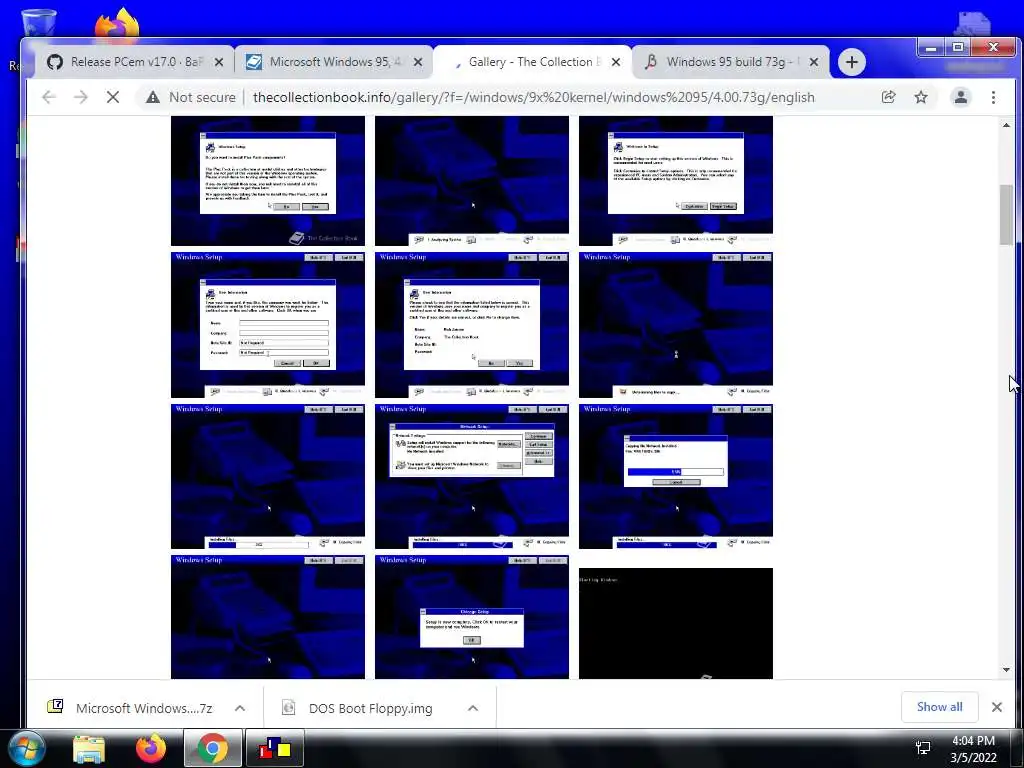Open the Windows 95 build 73g tab
This screenshot has height=768, width=1024.
[730, 62]
